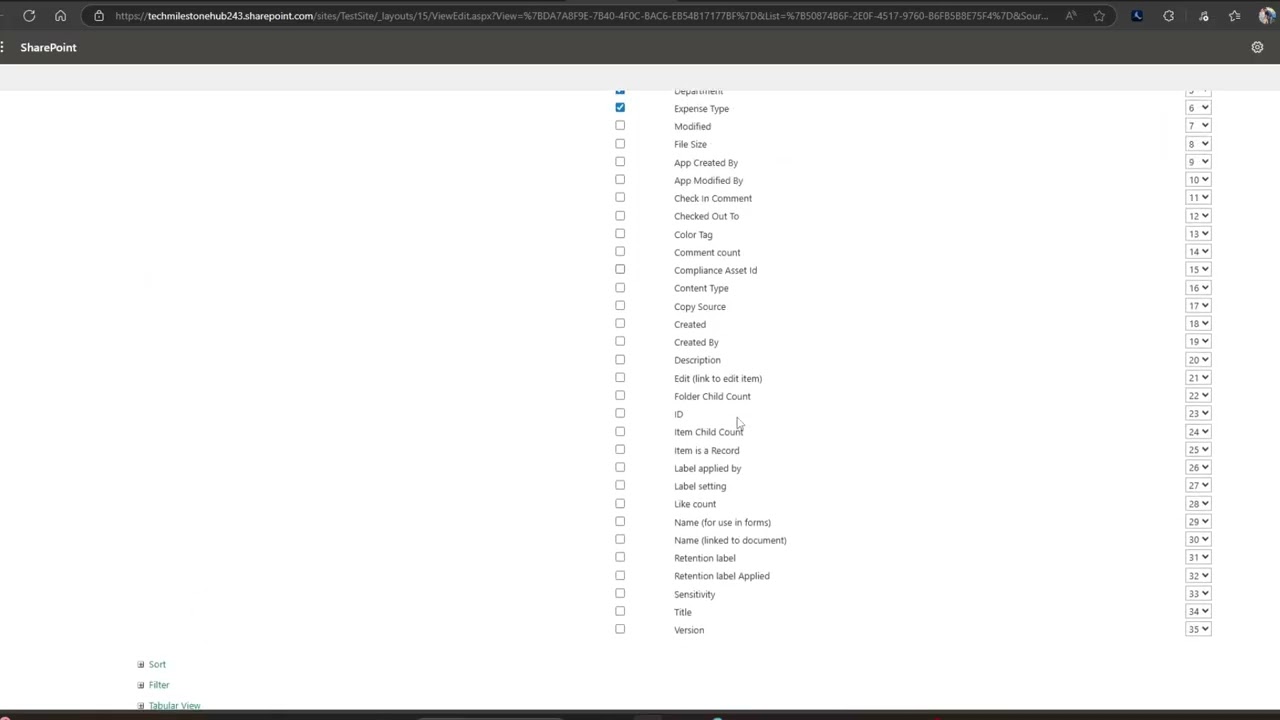Image resolution: width=1280 pixels, height=720 pixels.
Task: Open position dropdown for Copy Source
Action: click(x=1198, y=306)
